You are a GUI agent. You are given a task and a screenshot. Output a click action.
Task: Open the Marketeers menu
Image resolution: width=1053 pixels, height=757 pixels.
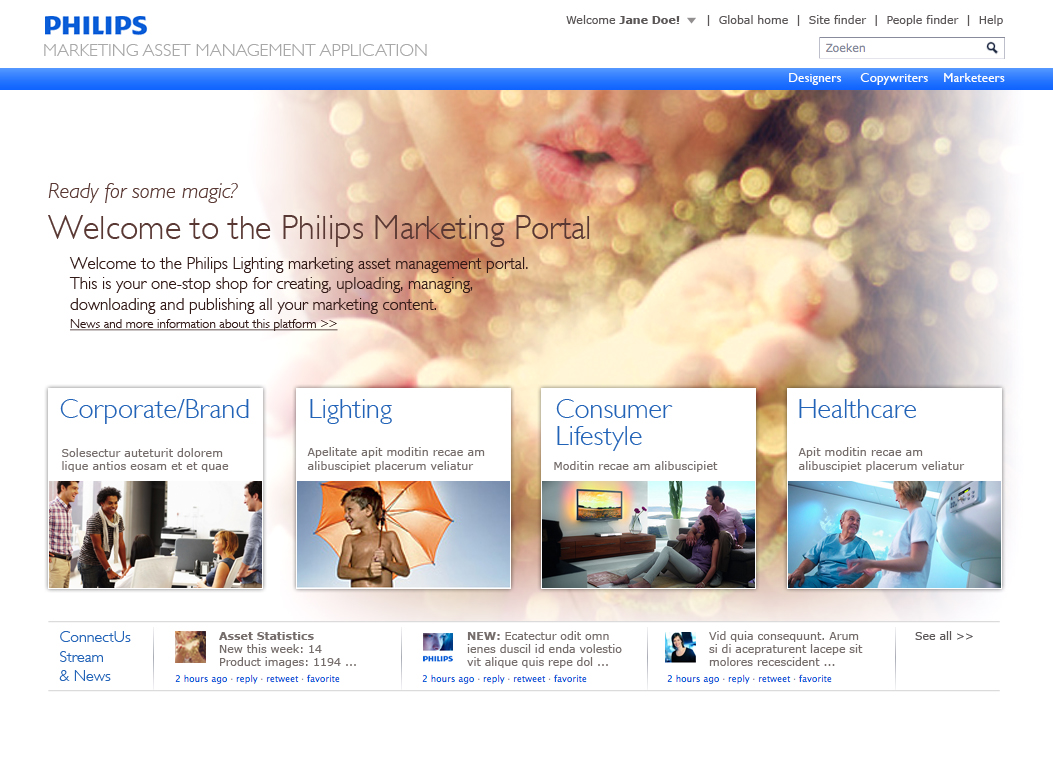tap(973, 78)
